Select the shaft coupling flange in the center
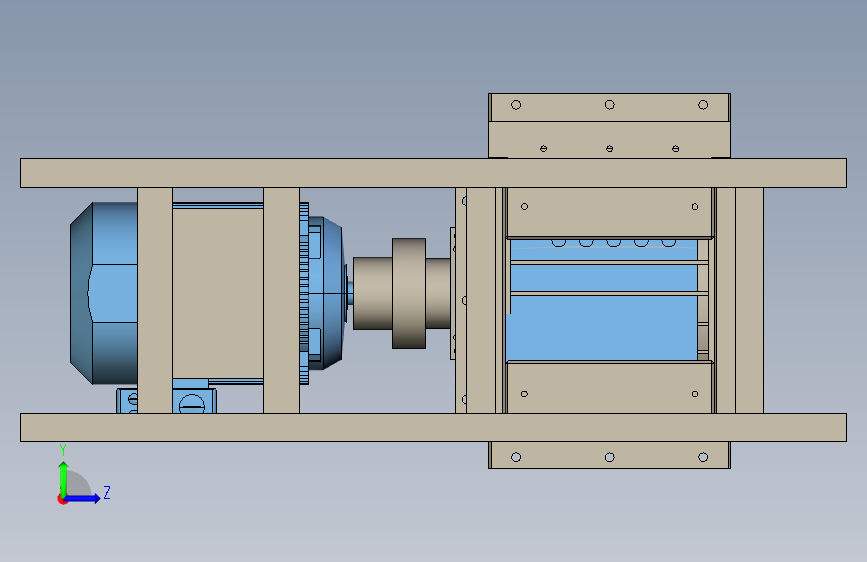Image resolution: width=867 pixels, height=562 pixels. click(x=409, y=293)
